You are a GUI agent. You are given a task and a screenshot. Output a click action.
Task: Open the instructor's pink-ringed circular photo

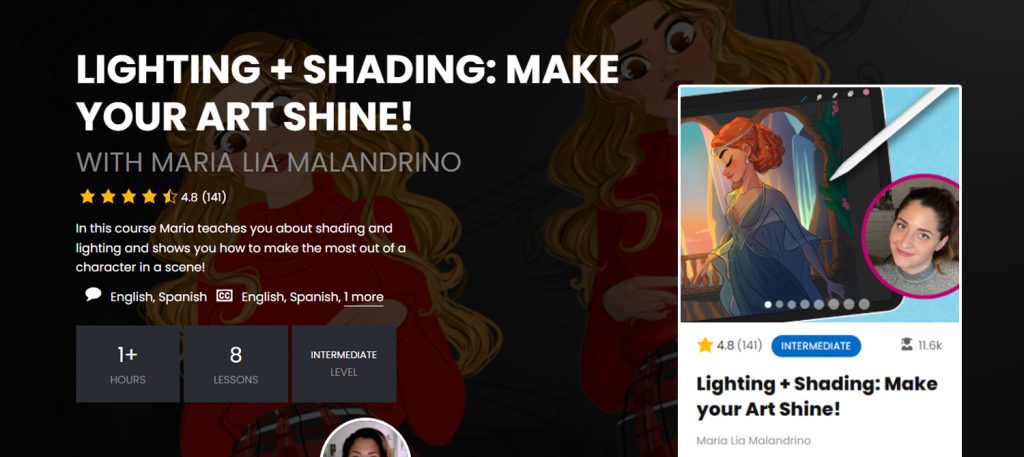(x=911, y=237)
